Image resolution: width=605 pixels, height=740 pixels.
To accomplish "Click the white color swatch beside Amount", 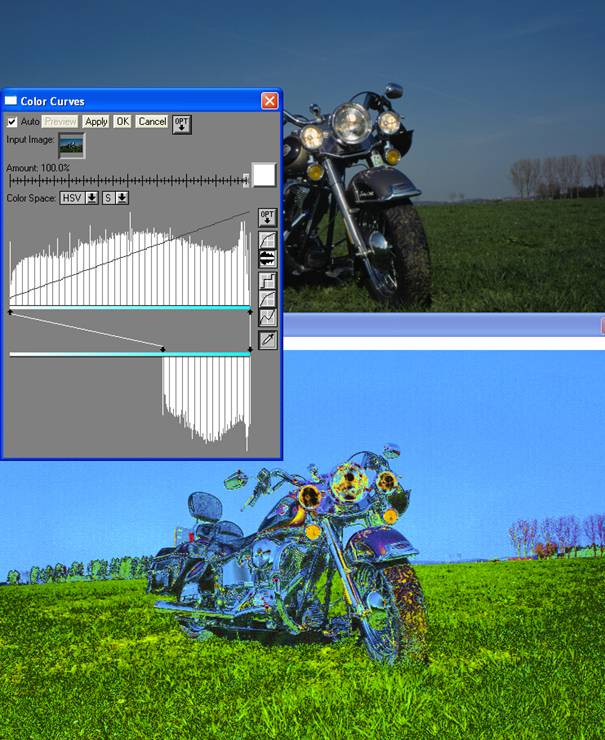I will 264,175.
